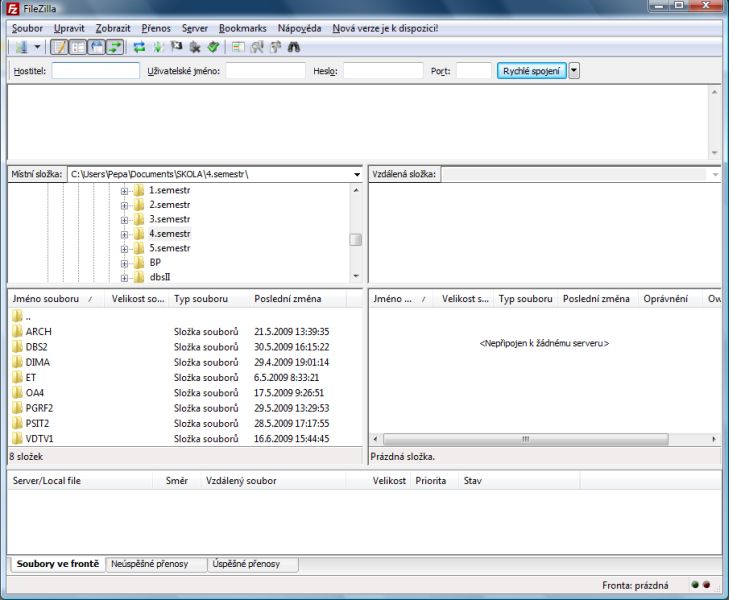Select the PGRF2 folder icon
Image resolution: width=729 pixels, height=600 pixels.
17,408
